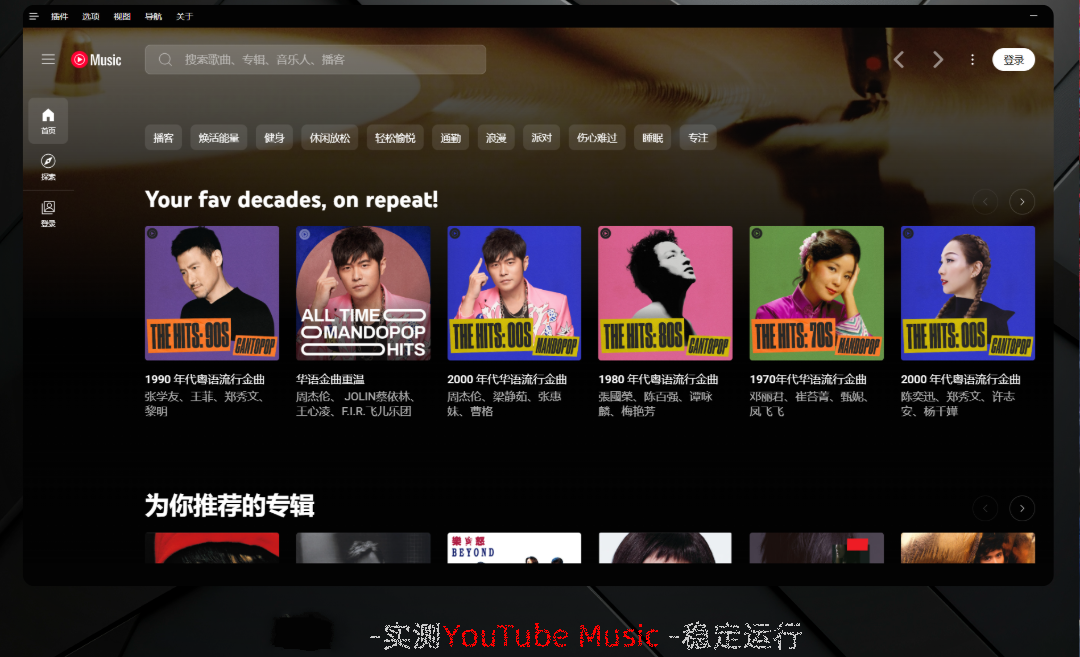Click the 登录 sign-in button
Viewport: 1080px width, 657px height.
[x=1013, y=60]
